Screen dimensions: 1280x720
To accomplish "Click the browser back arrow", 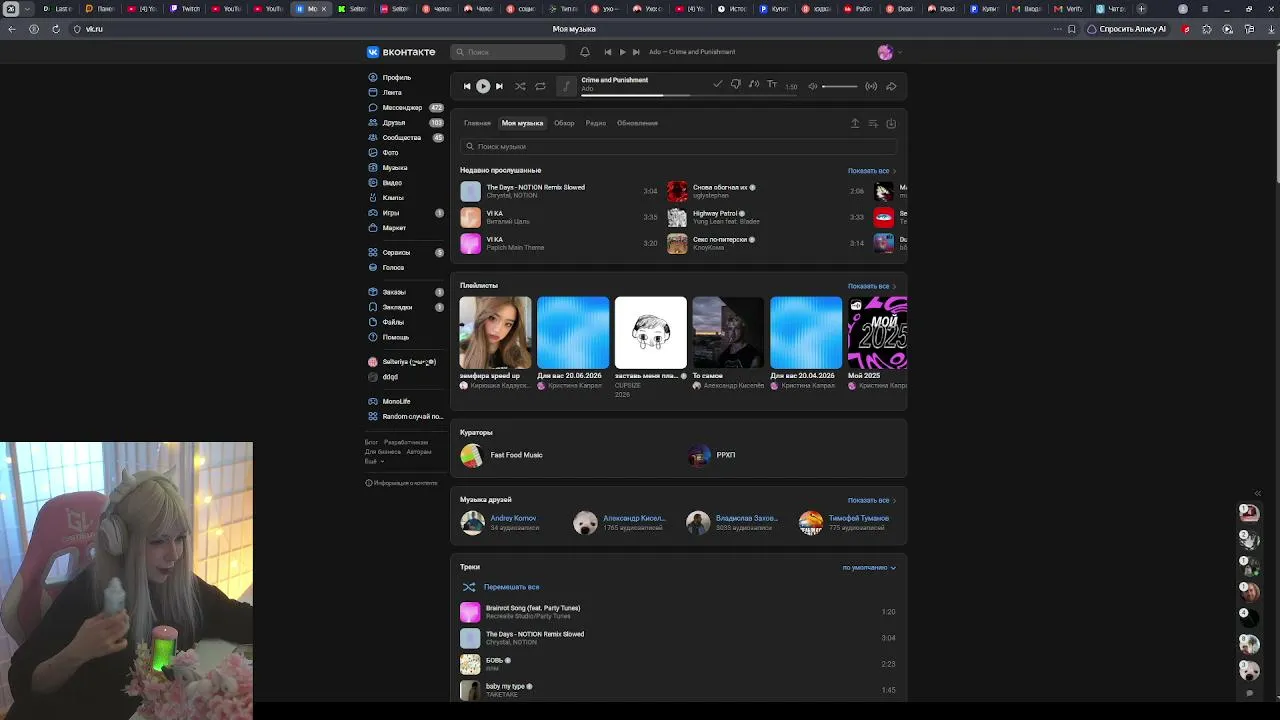I will [12, 29].
